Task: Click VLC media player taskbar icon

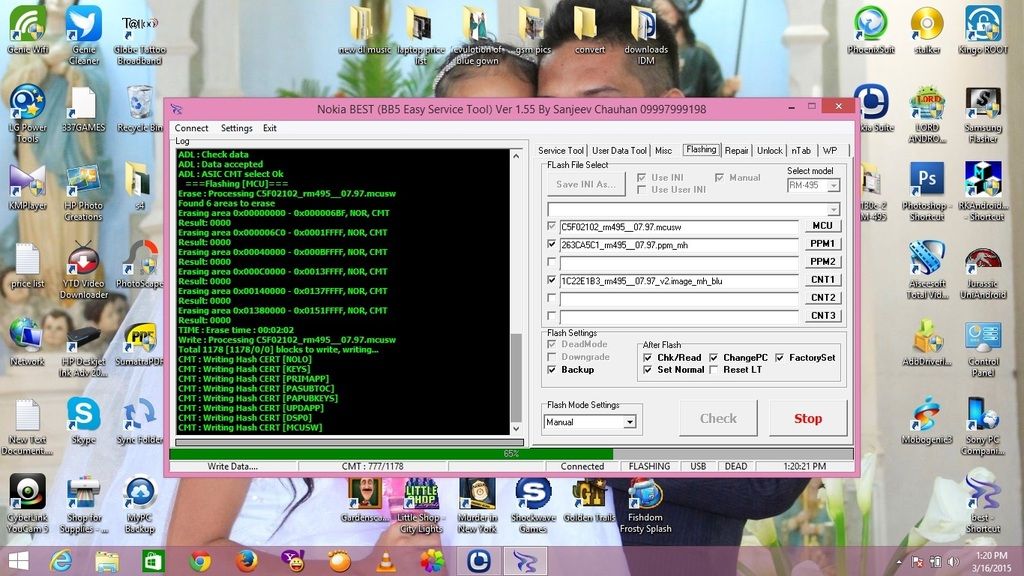Action: (385, 561)
